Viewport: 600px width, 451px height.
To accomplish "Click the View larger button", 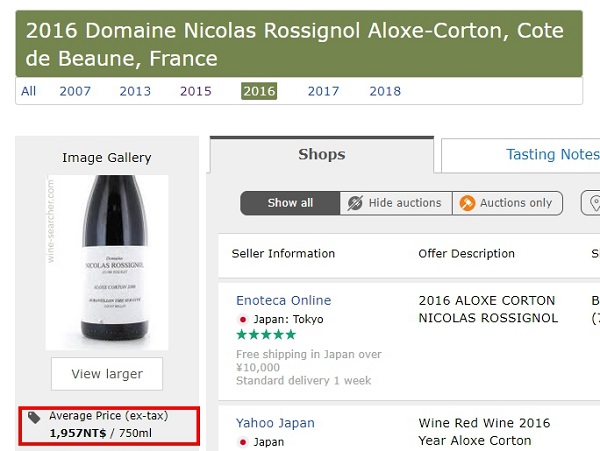I will (x=107, y=374).
